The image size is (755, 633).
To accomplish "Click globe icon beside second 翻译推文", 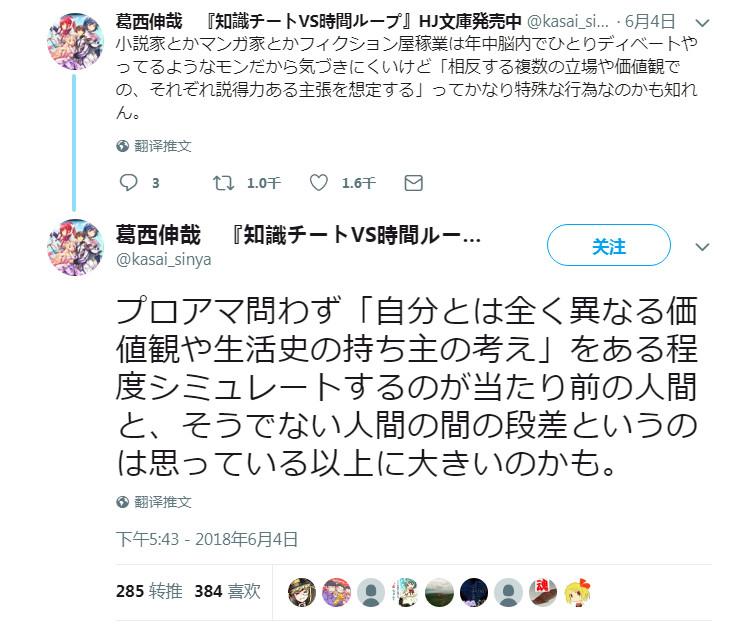I will click(122, 502).
